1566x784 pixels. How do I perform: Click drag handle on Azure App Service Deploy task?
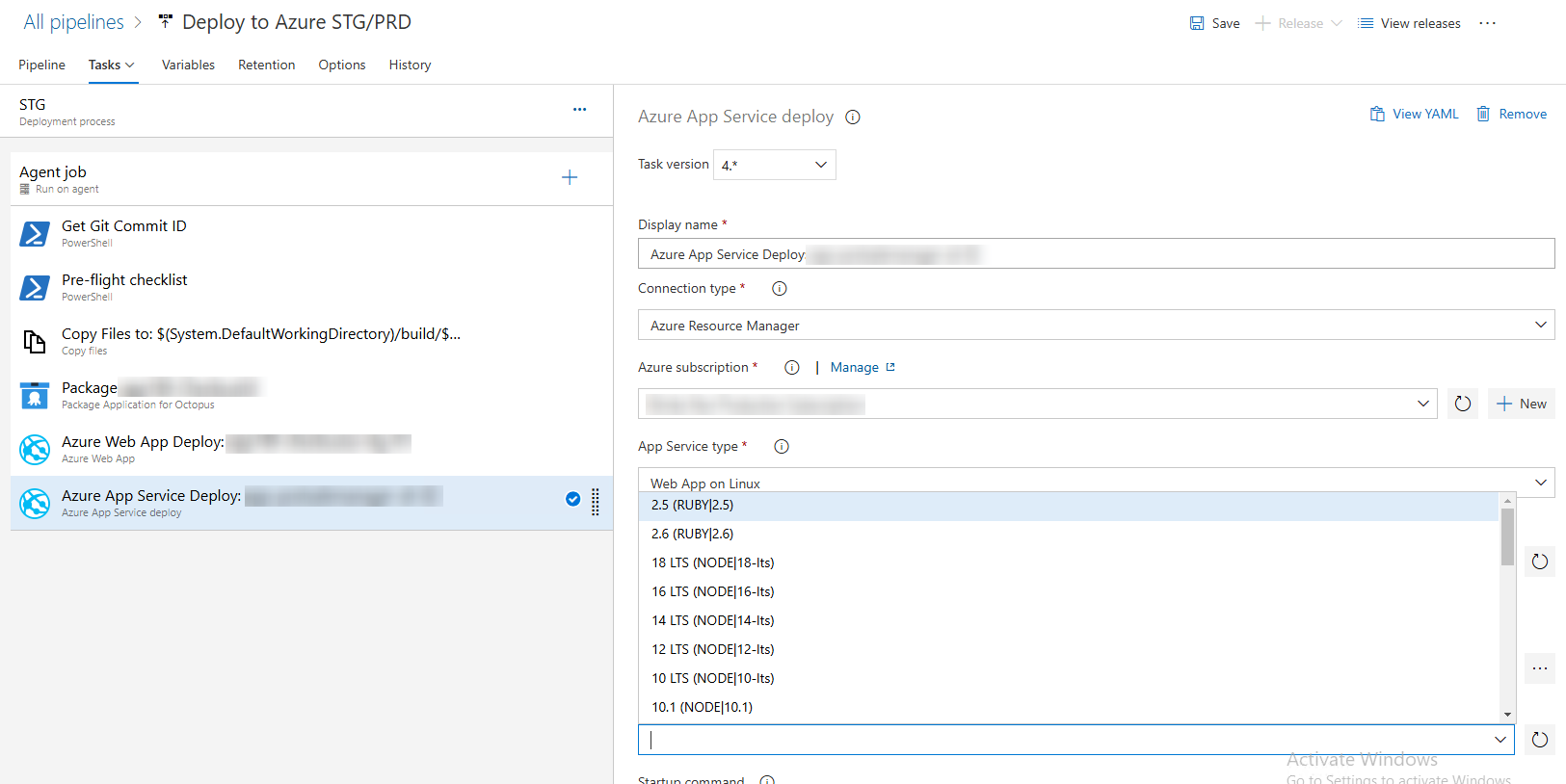pos(596,502)
